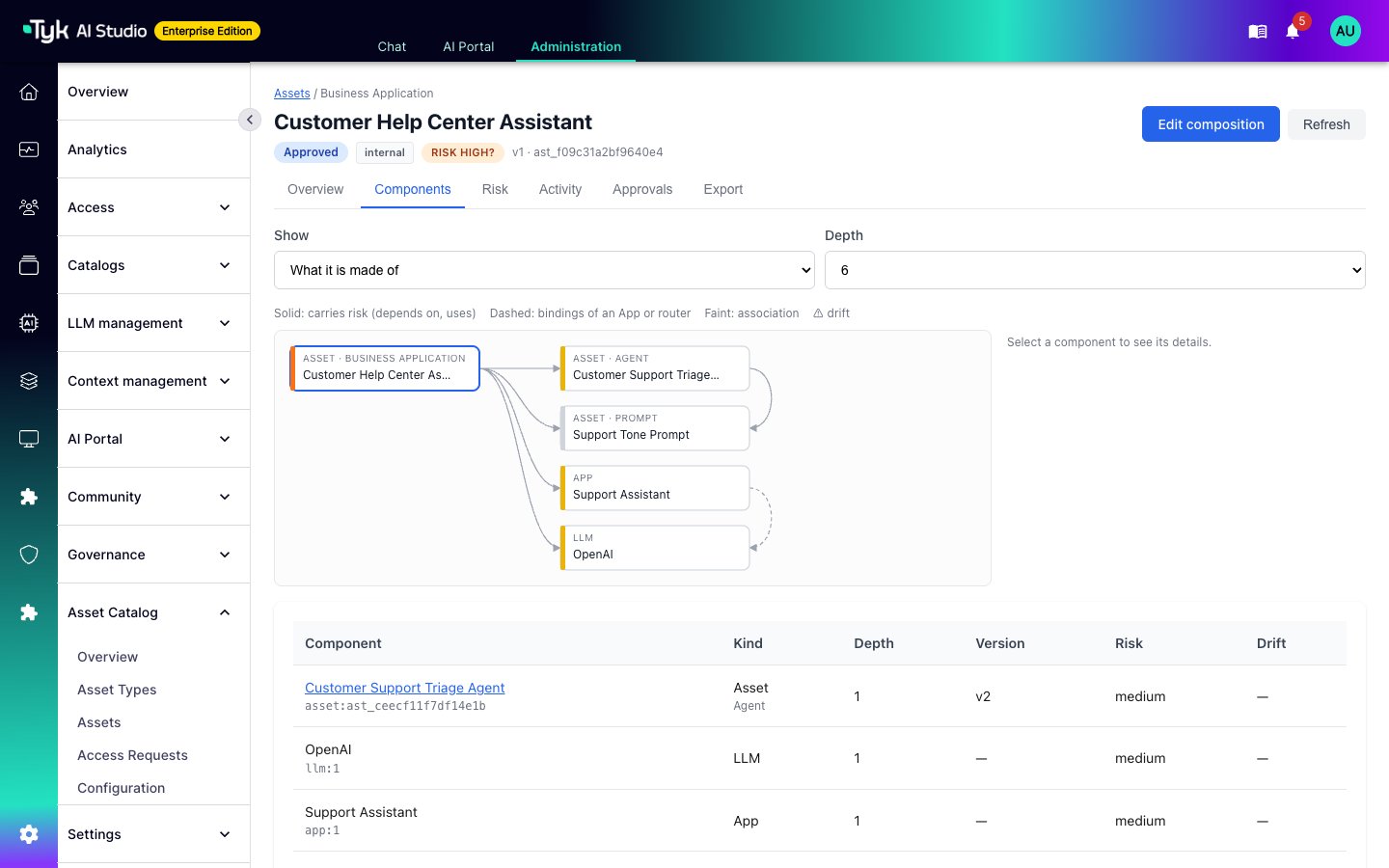Open Asset Types in the sidebar
Image resolution: width=1389 pixels, height=868 pixels.
click(117, 690)
